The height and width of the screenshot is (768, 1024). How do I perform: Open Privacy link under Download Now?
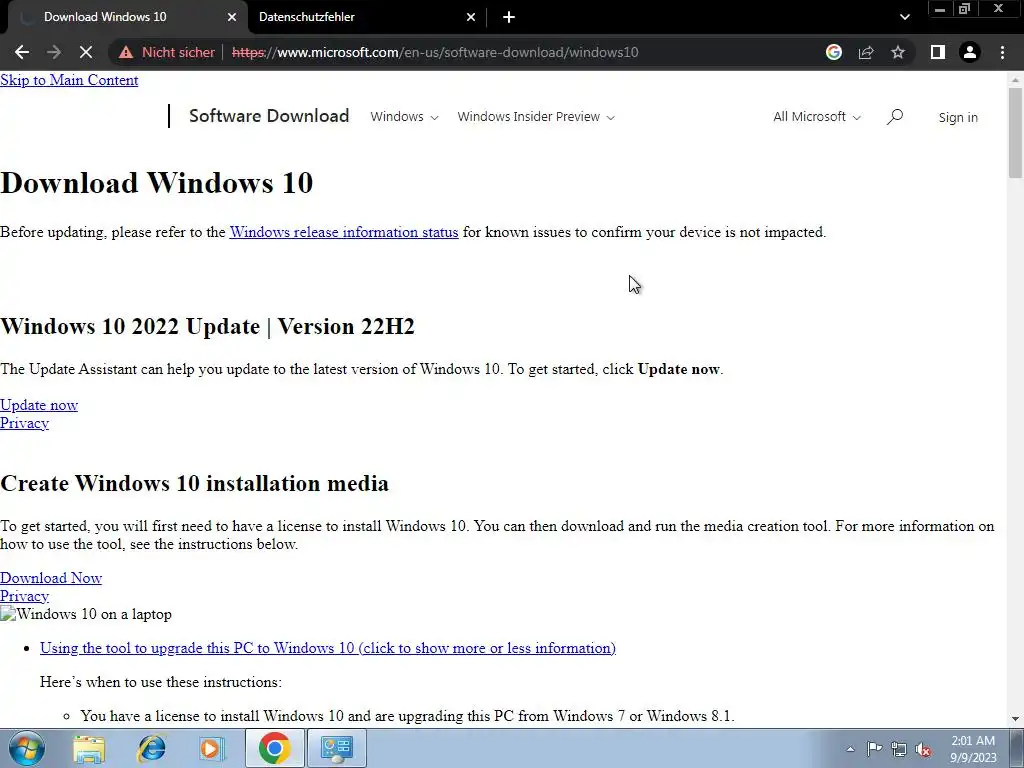click(25, 596)
